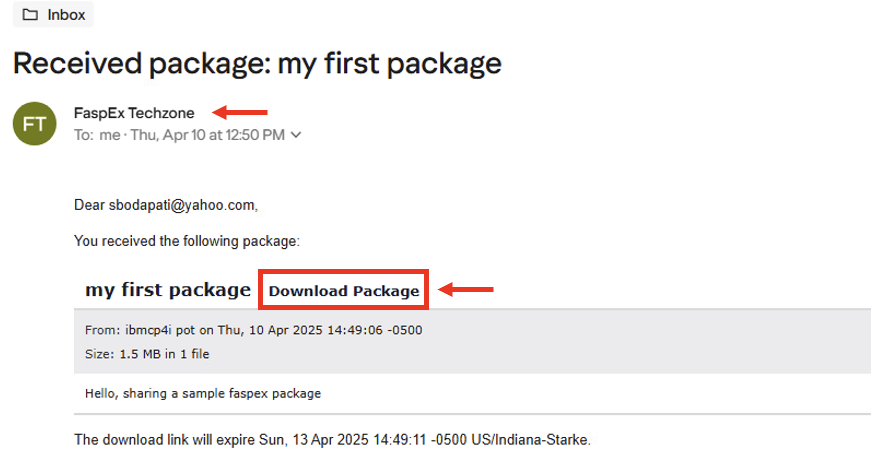Select the FaspEx Techzone sender name
Image resolution: width=884 pixels, height=455 pixels.
tap(134, 113)
